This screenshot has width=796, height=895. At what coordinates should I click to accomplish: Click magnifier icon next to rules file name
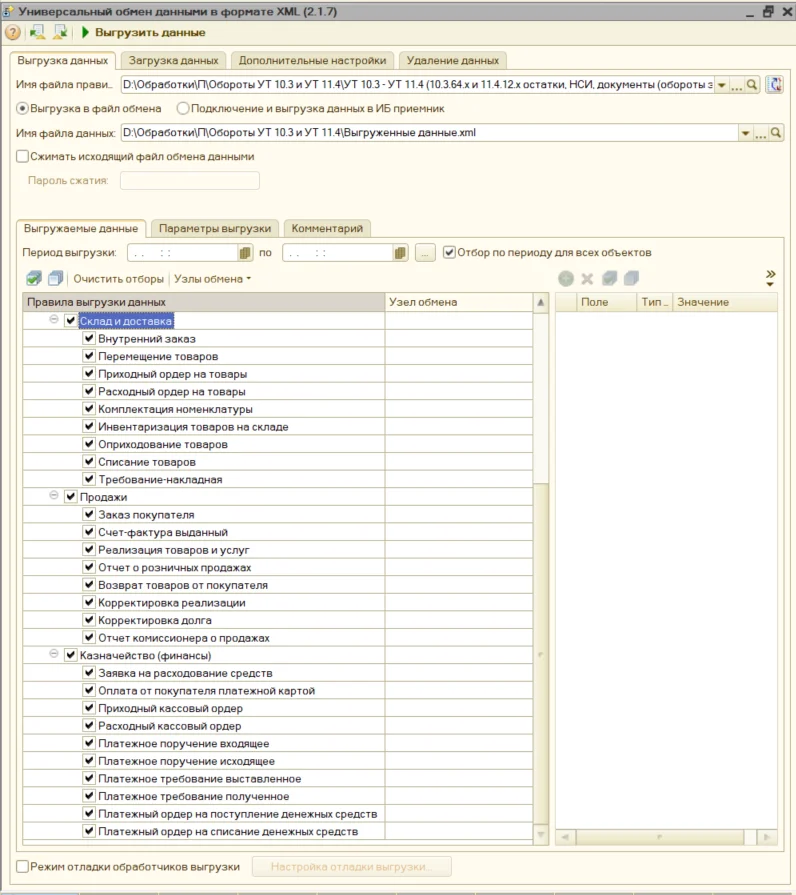752,85
